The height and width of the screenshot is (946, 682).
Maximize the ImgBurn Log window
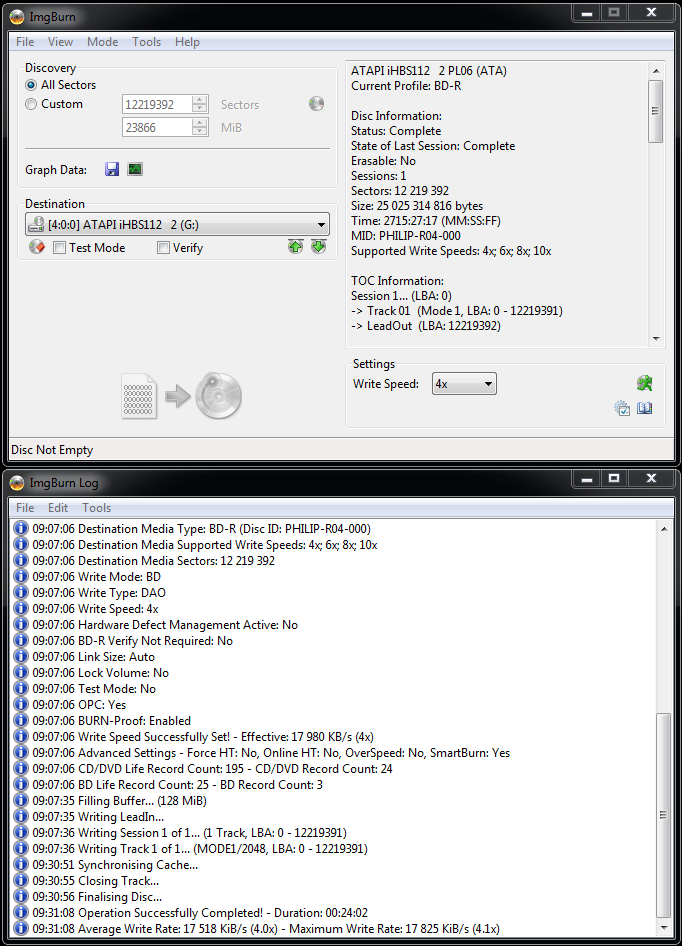pyautogui.click(x=614, y=478)
